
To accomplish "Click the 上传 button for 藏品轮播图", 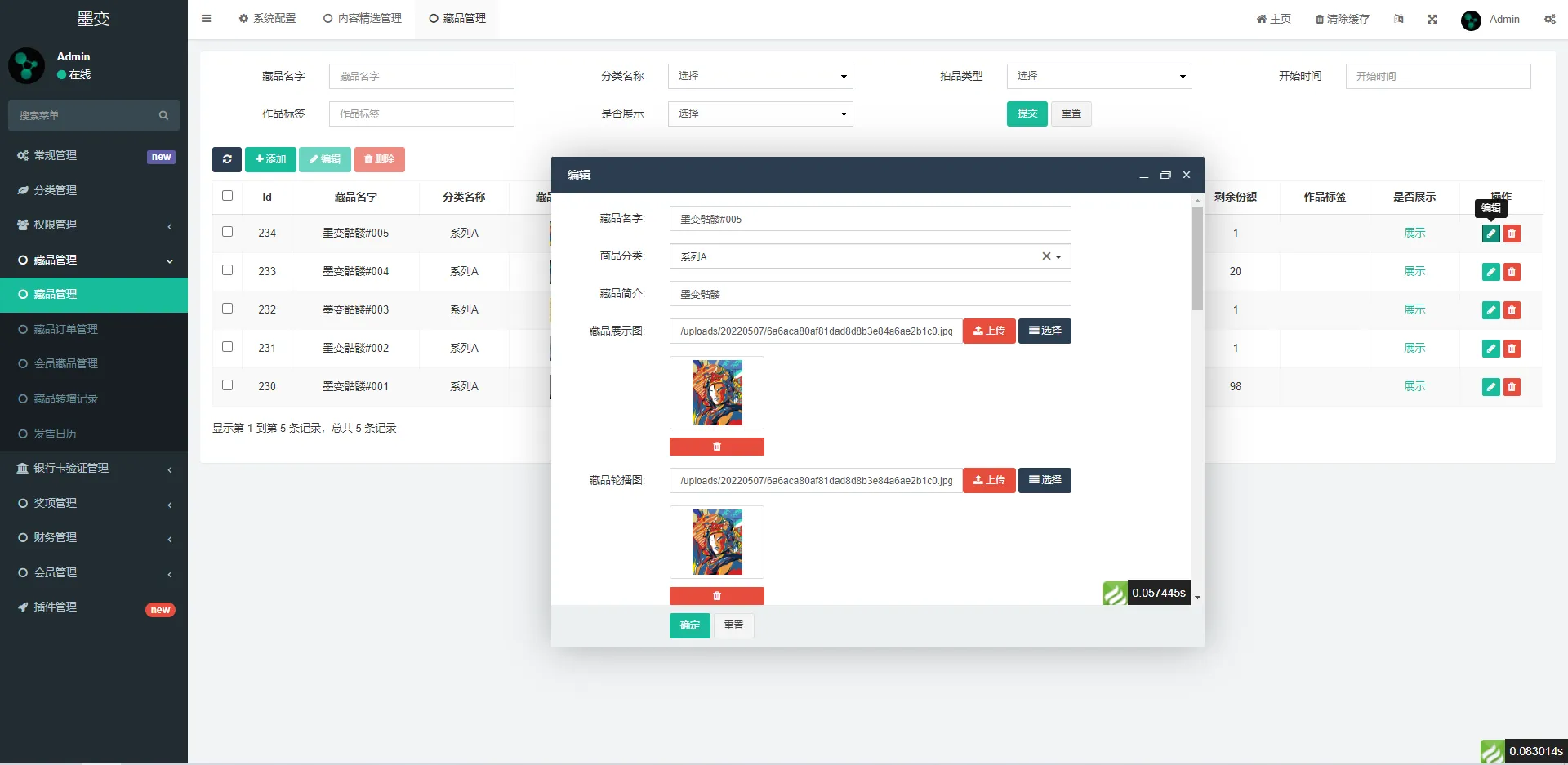I will [988, 480].
